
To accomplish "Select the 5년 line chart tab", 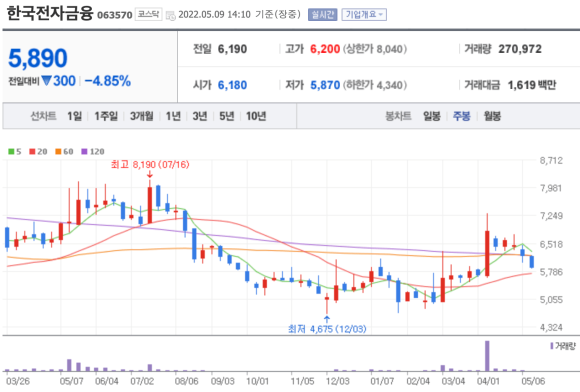I will tap(227, 116).
